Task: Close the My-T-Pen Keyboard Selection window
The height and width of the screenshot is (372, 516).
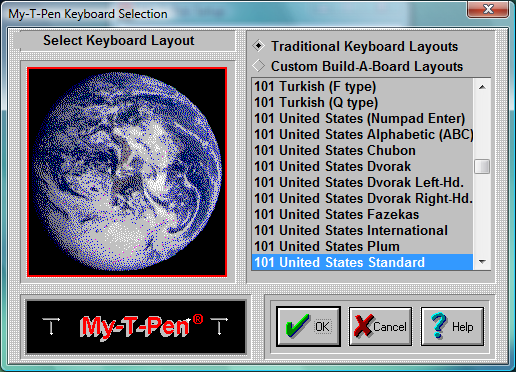Action: (x=488, y=9)
